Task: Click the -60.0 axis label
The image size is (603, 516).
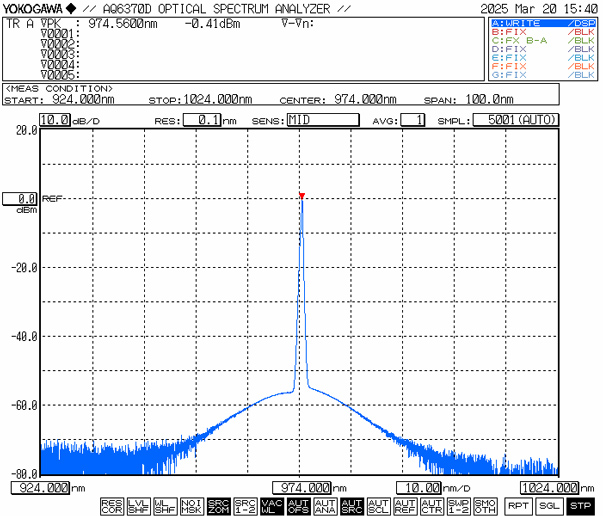Action: point(24,405)
